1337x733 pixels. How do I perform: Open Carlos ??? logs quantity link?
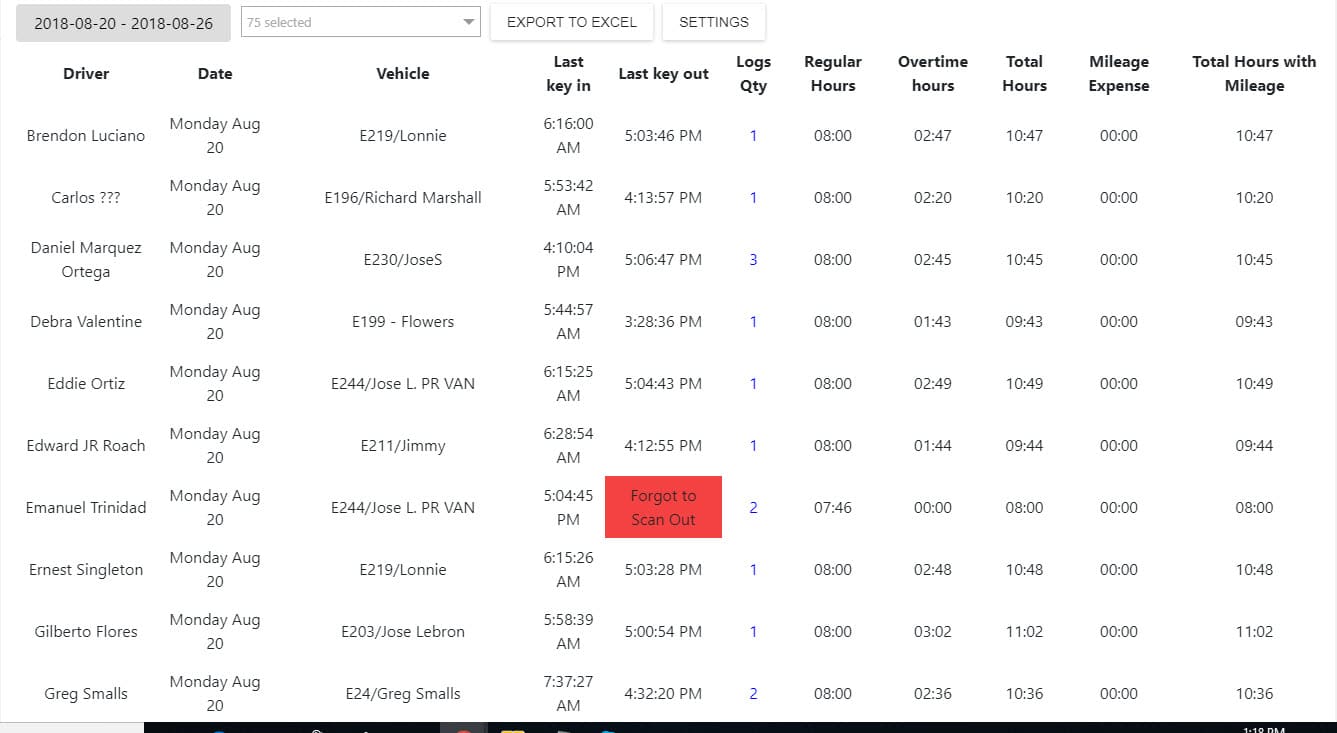tap(753, 198)
